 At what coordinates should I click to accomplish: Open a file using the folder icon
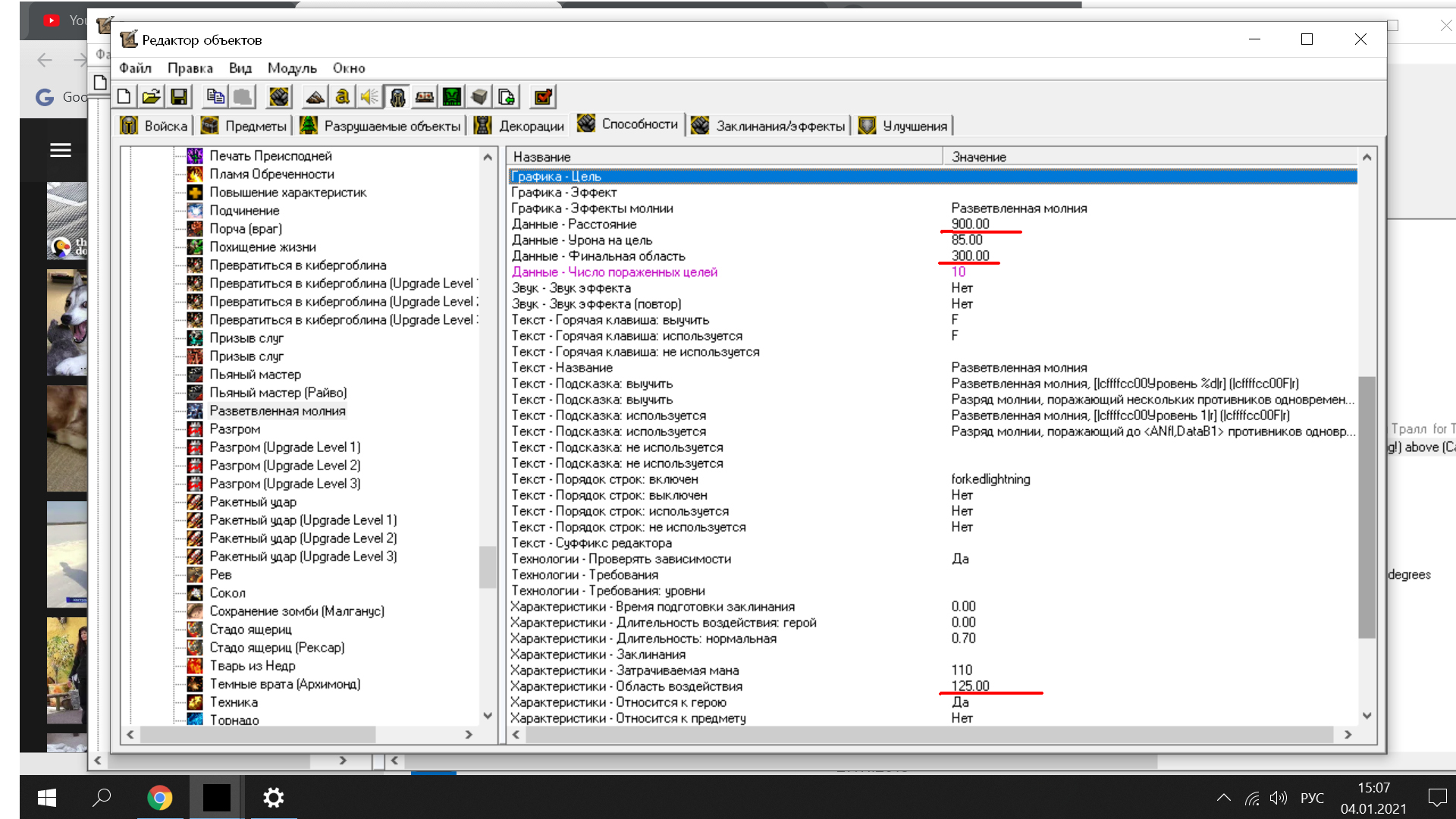(151, 97)
